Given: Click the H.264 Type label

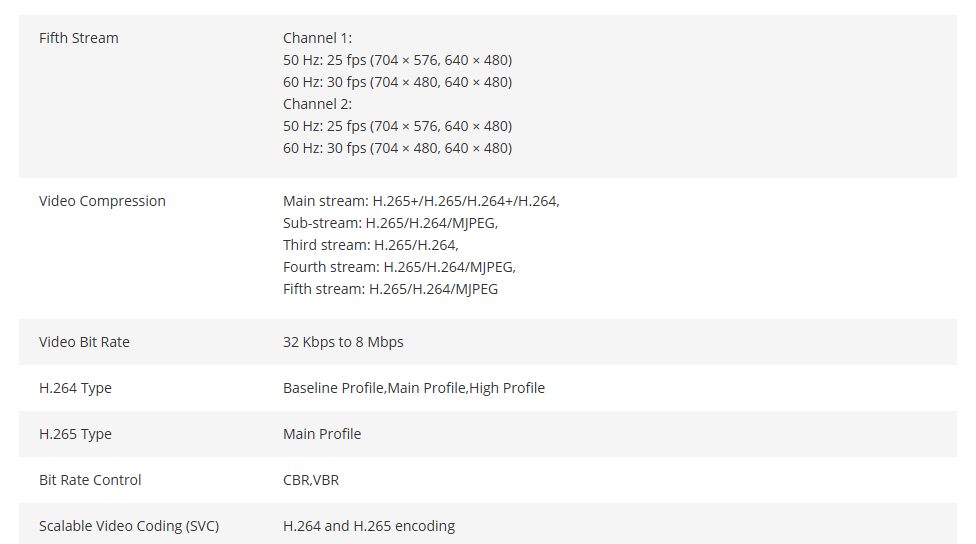Looking at the screenshot, I should coord(75,388).
